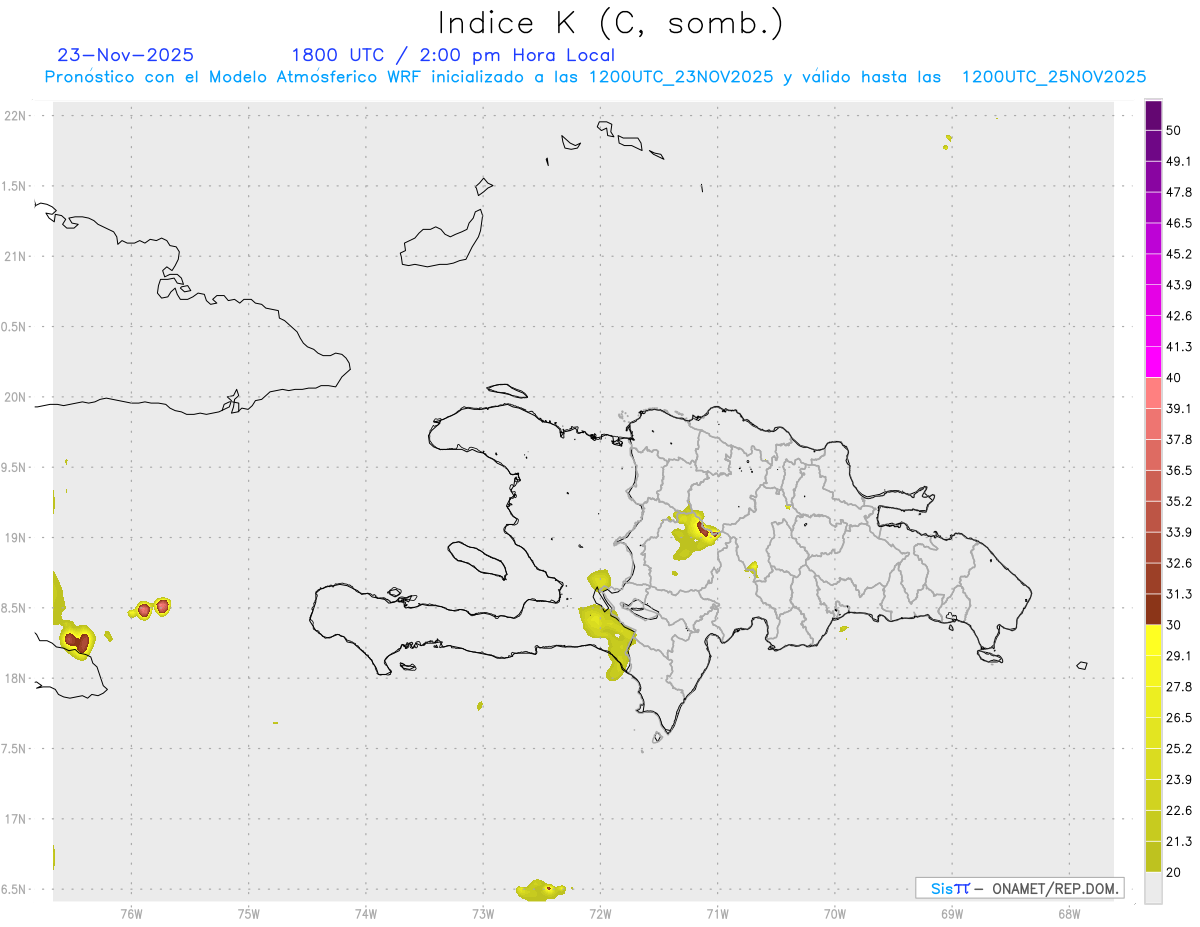Click the dark purple colorbar segment above 50
Image resolution: width=1200 pixels, height=927 pixels.
pyautogui.click(x=1153, y=116)
